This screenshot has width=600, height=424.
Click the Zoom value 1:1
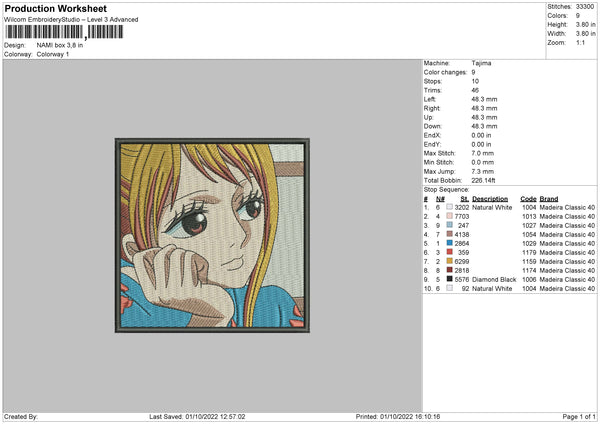pos(580,43)
